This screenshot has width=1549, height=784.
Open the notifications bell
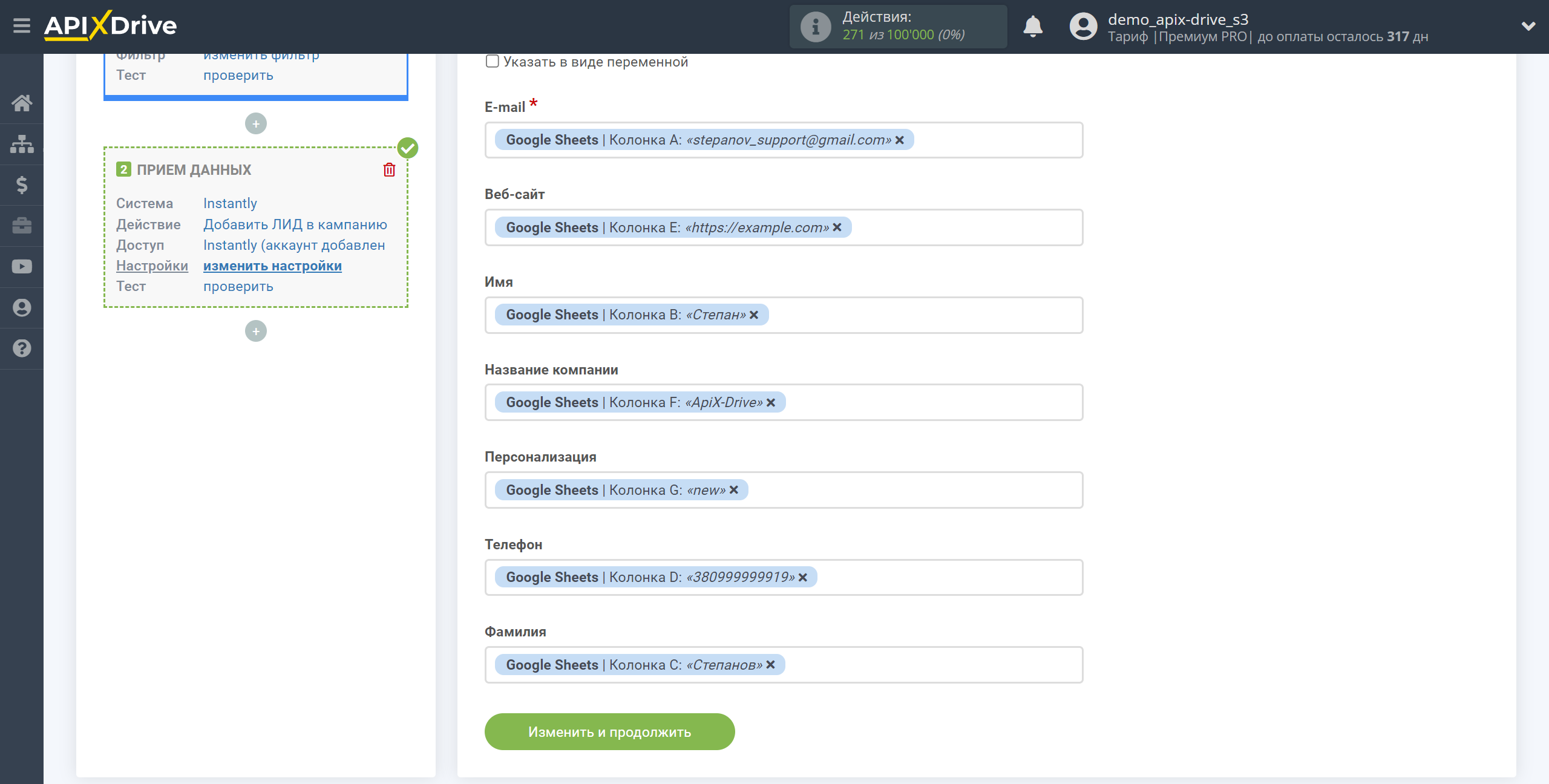1033,27
